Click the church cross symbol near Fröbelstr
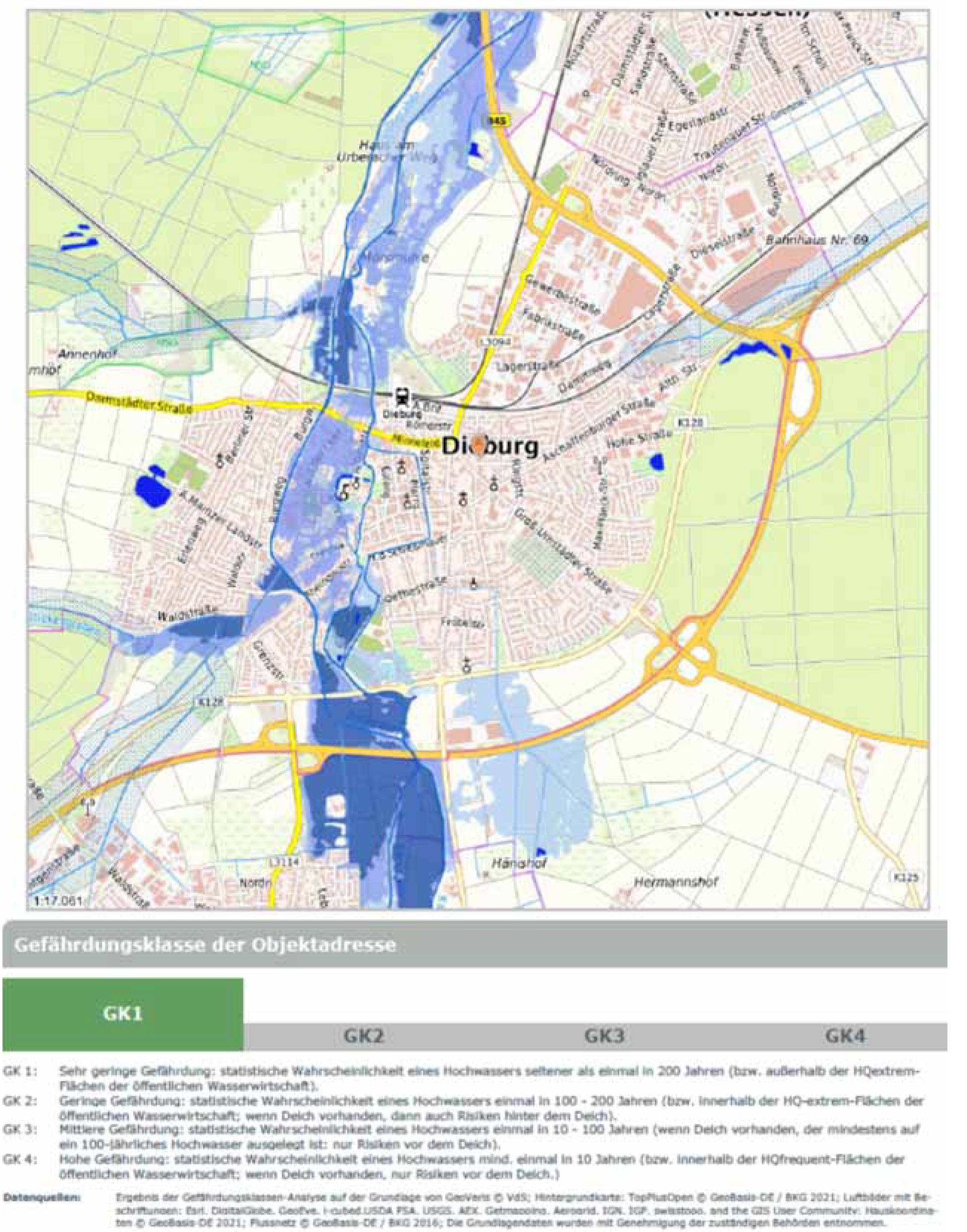The height and width of the screenshot is (1232, 967). (x=467, y=665)
